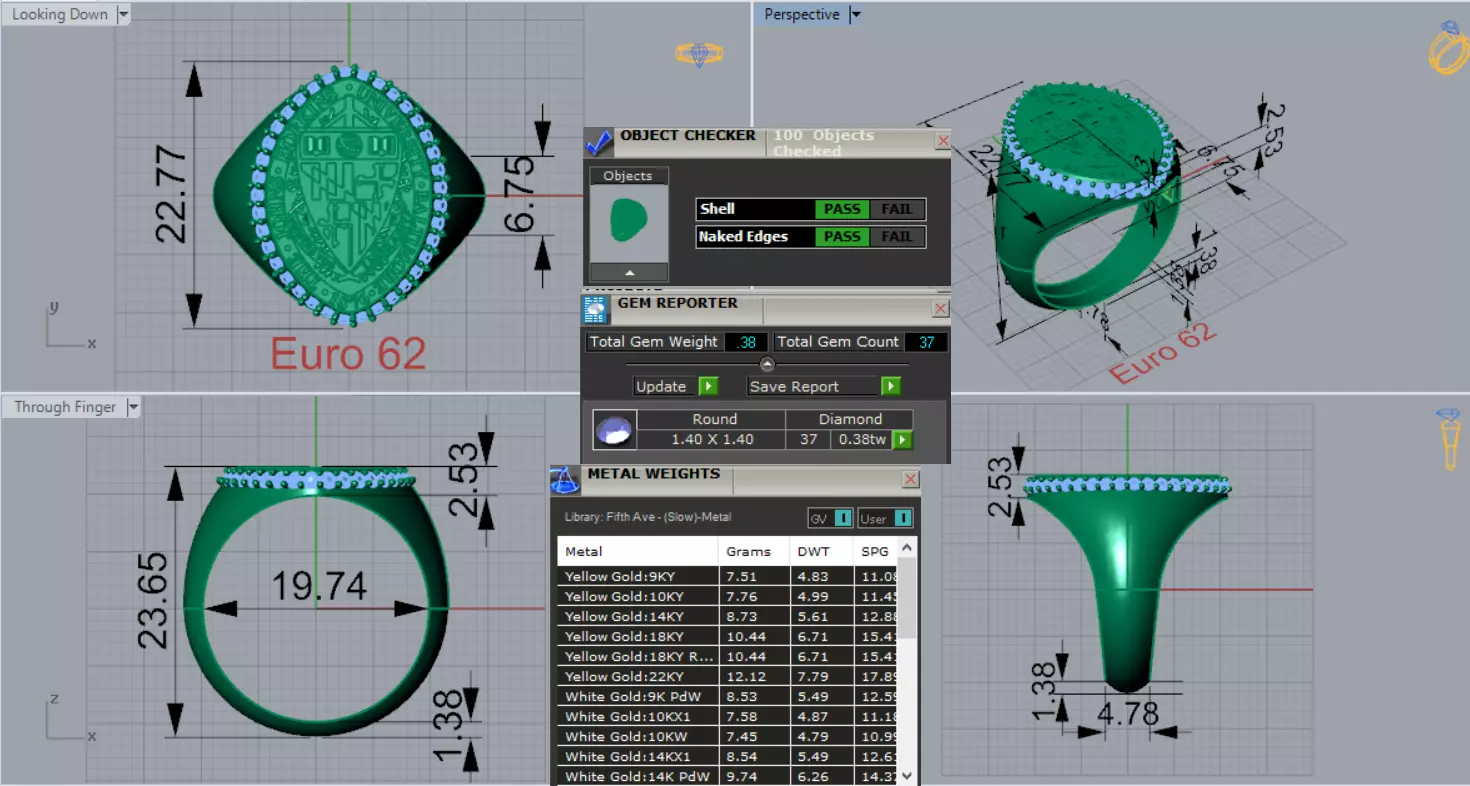
Task: Click FAIL in the Naked Edges row
Action: (x=896, y=237)
